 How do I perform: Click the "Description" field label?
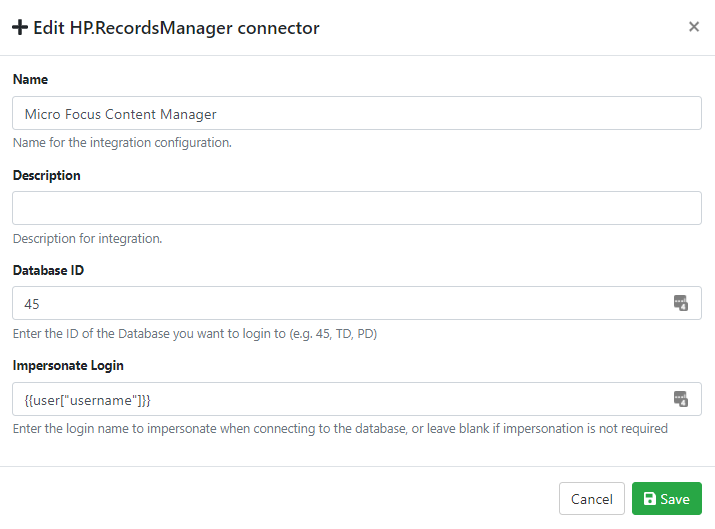(46, 175)
